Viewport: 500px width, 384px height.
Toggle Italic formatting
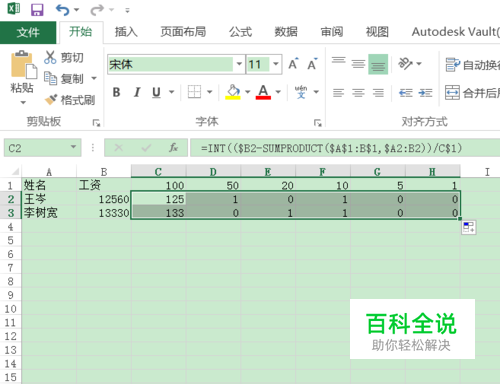137,92
